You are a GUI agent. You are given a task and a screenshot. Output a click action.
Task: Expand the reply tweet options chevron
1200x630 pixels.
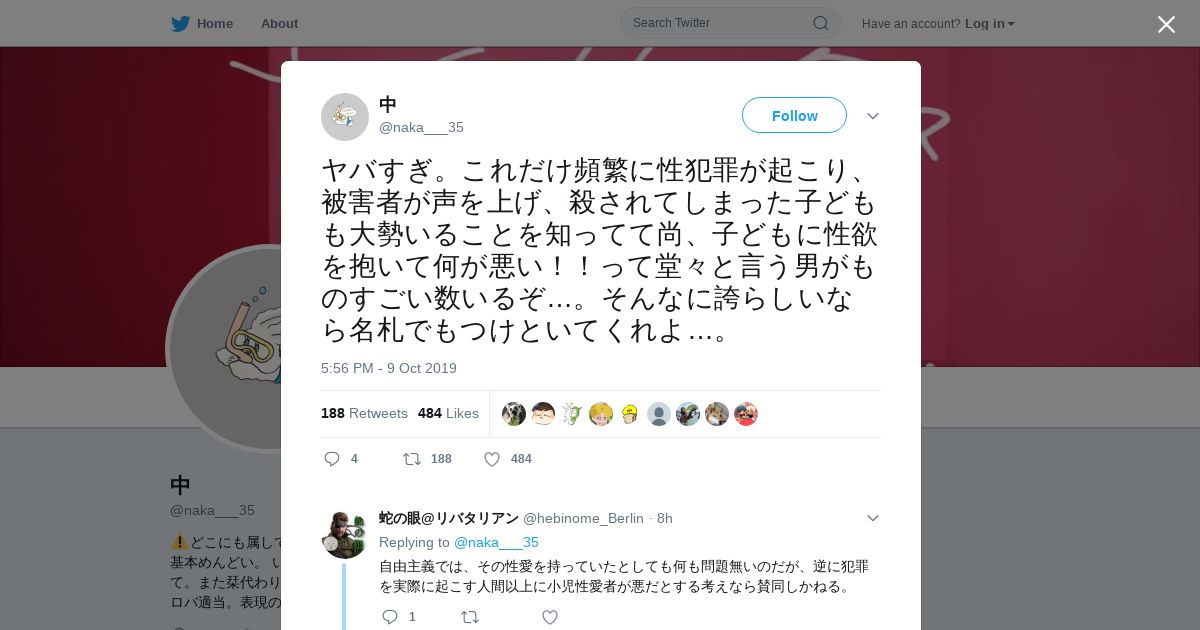coord(872,518)
